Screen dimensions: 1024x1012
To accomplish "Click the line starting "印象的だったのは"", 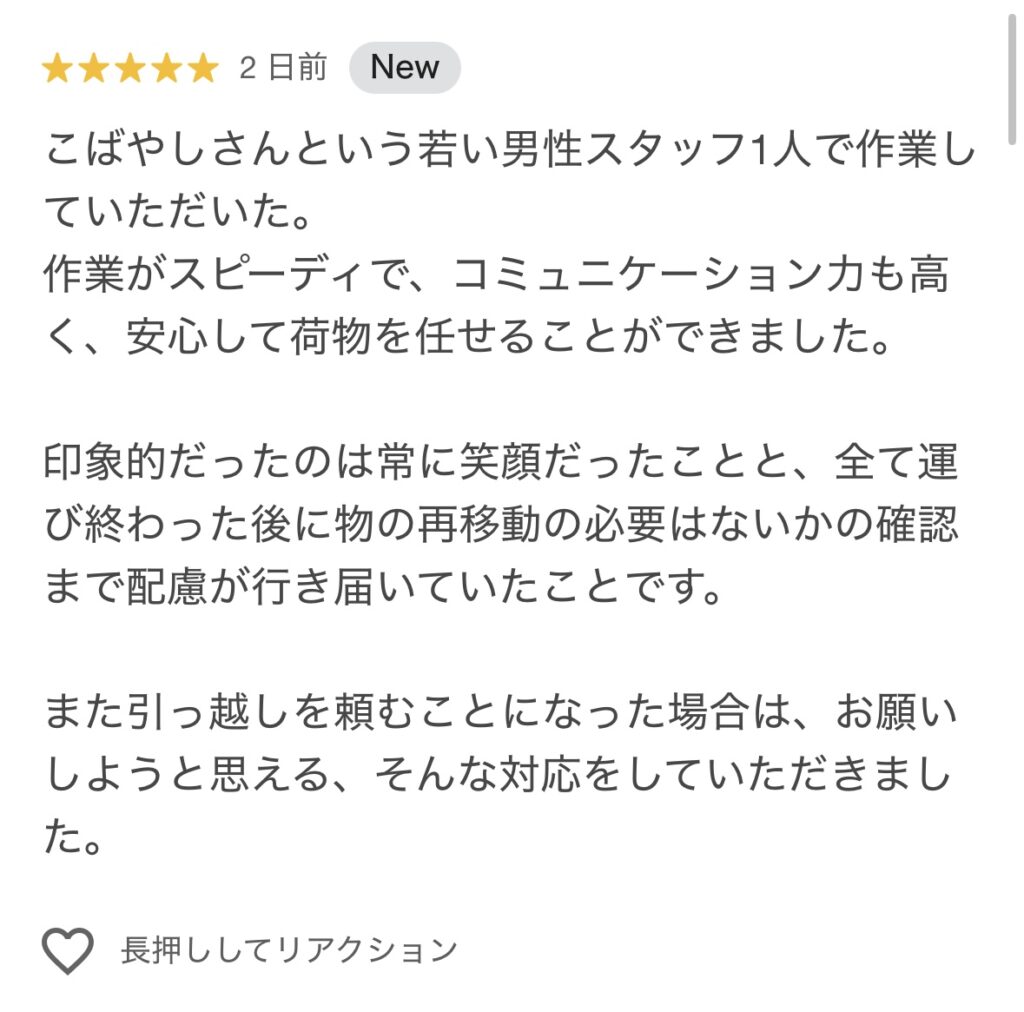I will [x=500, y=465].
